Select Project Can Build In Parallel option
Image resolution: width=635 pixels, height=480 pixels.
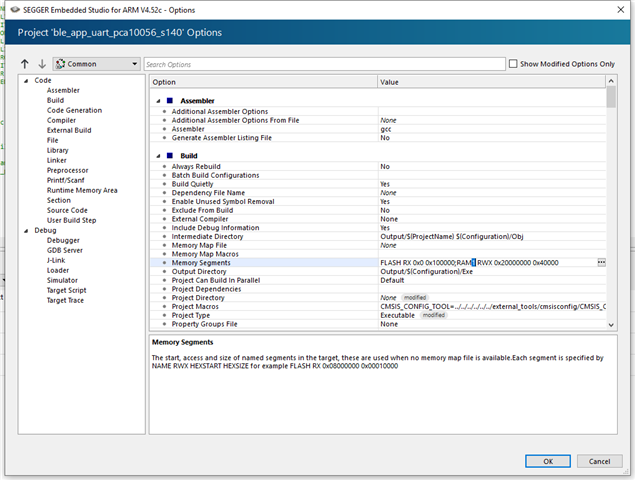point(378,280)
